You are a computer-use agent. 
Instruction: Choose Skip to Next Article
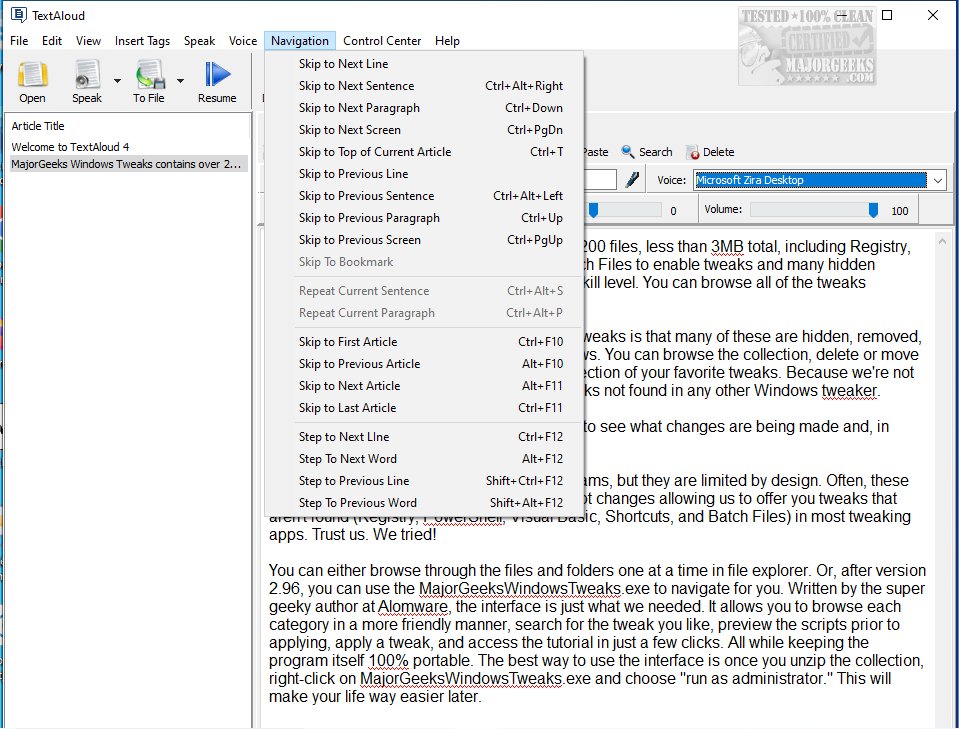coord(424,385)
